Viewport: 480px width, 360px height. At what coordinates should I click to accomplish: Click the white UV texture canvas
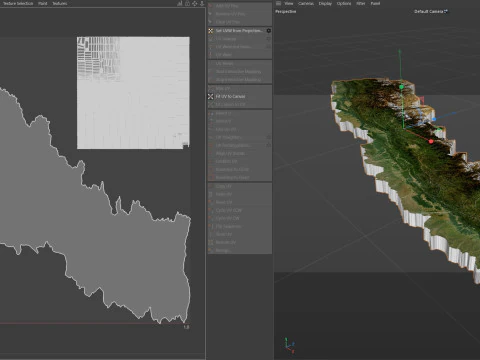(x=133, y=93)
